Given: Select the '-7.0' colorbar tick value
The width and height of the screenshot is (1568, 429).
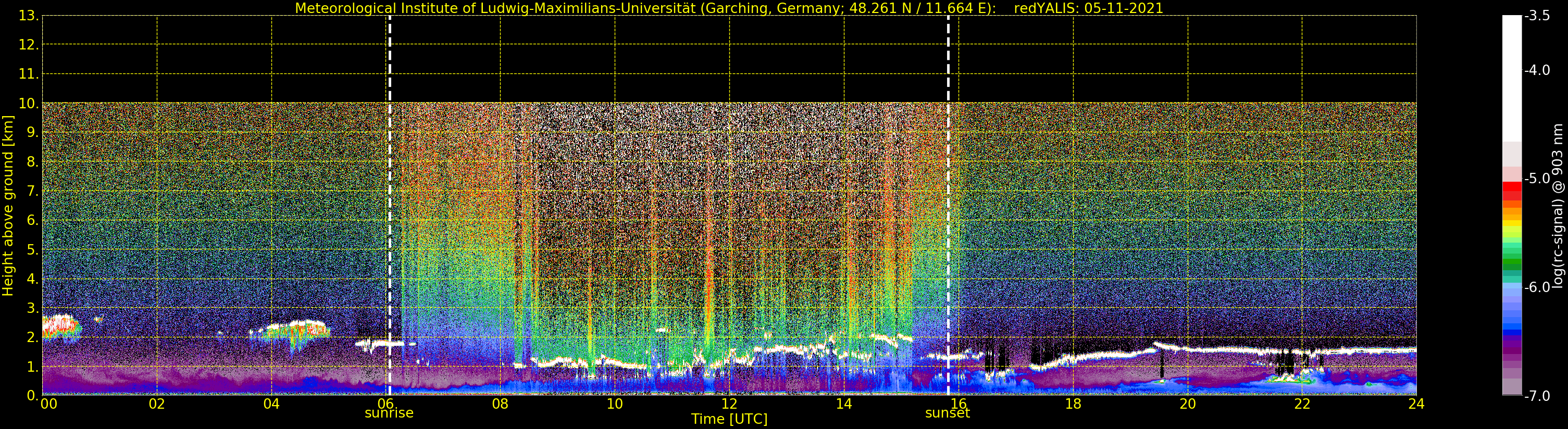Looking at the screenshot, I should click(x=1537, y=396).
